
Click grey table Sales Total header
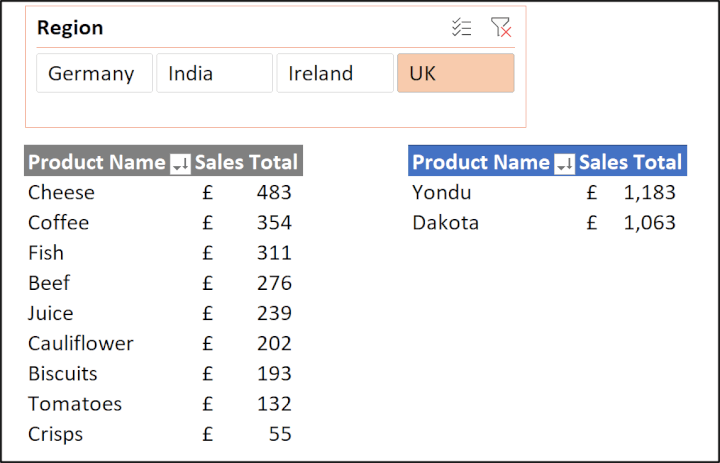247,162
